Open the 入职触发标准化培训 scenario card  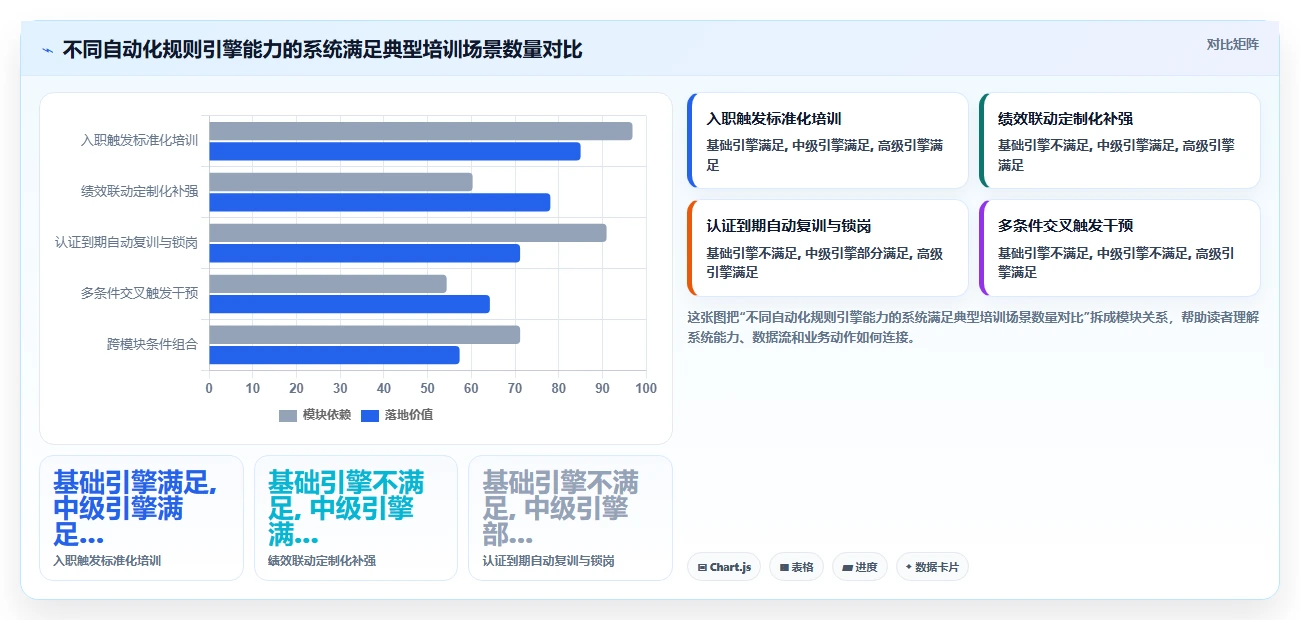click(x=827, y=141)
